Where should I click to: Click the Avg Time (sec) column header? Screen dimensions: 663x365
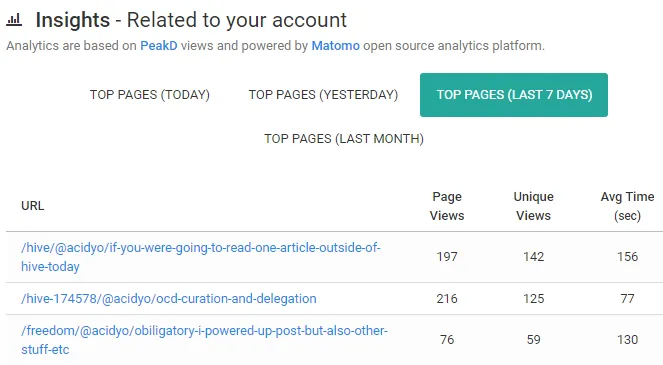point(627,206)
